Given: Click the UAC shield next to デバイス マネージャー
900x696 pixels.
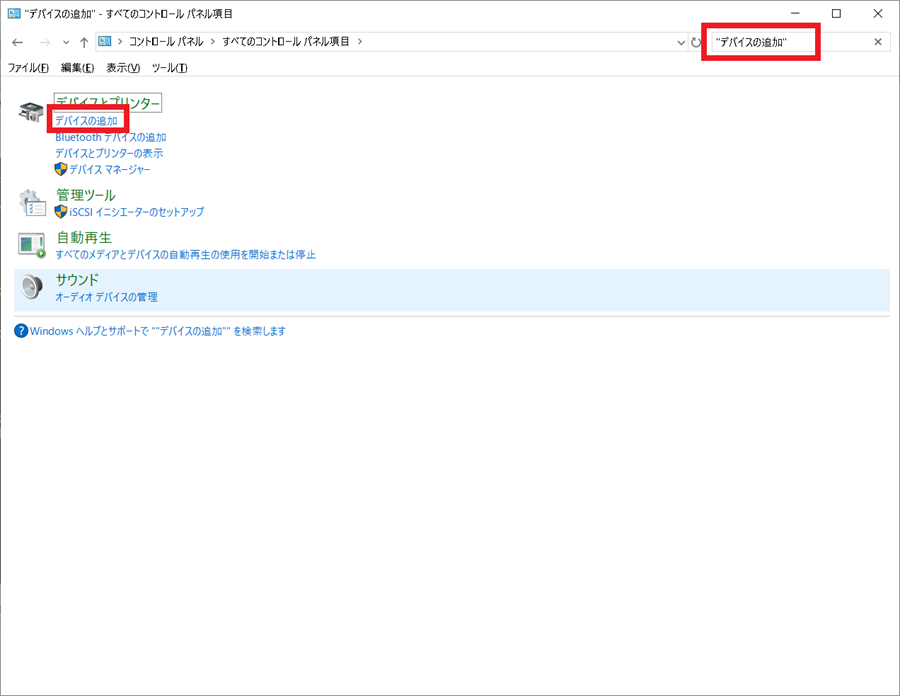Looking at the screenshot, I should [x=62, y=169].
